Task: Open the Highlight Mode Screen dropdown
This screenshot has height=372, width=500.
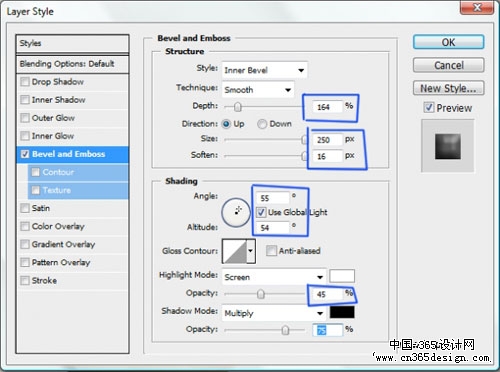Action: [274, 277]
